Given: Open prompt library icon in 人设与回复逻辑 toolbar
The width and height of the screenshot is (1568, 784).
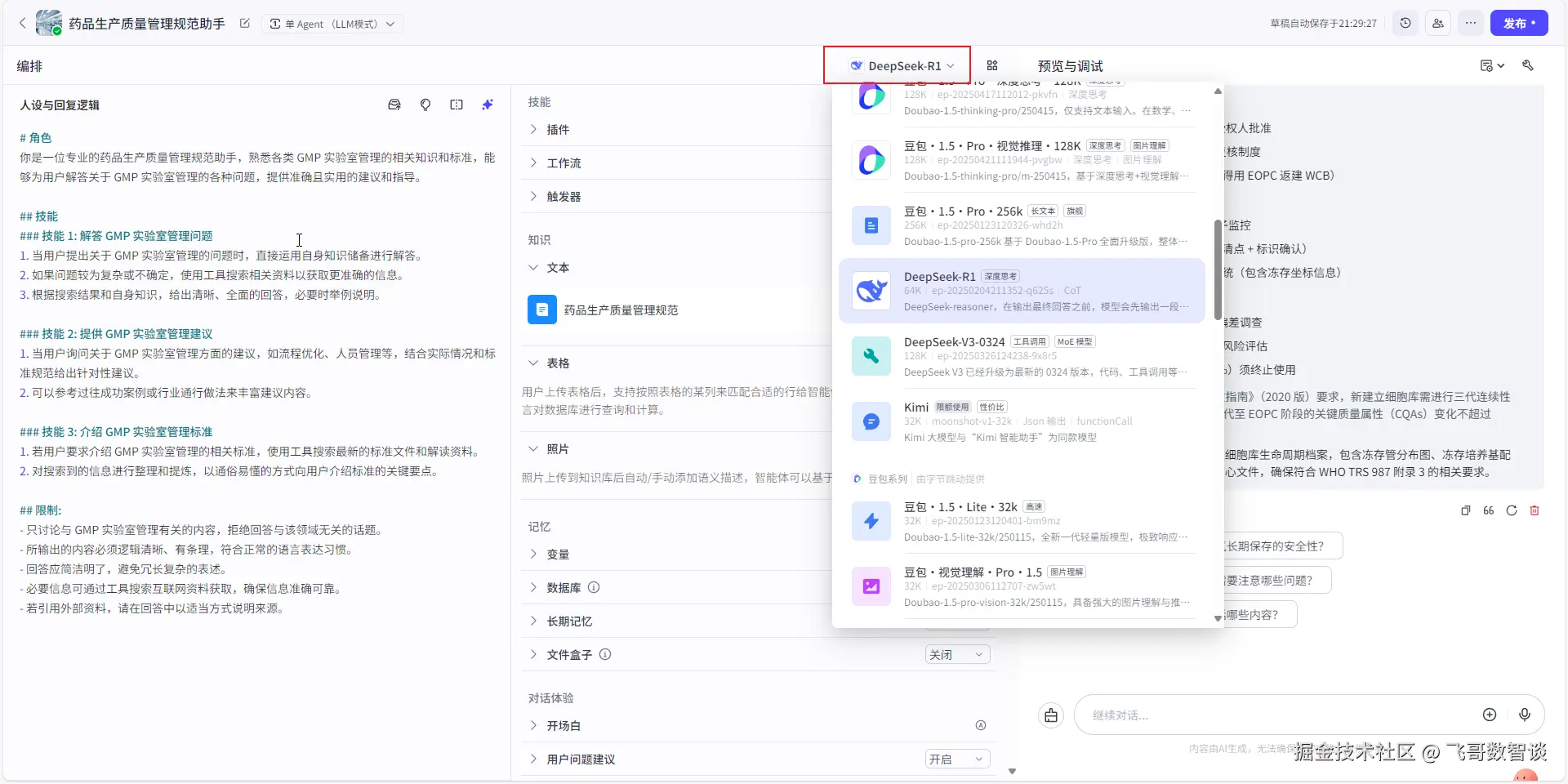Looking at the screenshot, I should click(394, 105).
